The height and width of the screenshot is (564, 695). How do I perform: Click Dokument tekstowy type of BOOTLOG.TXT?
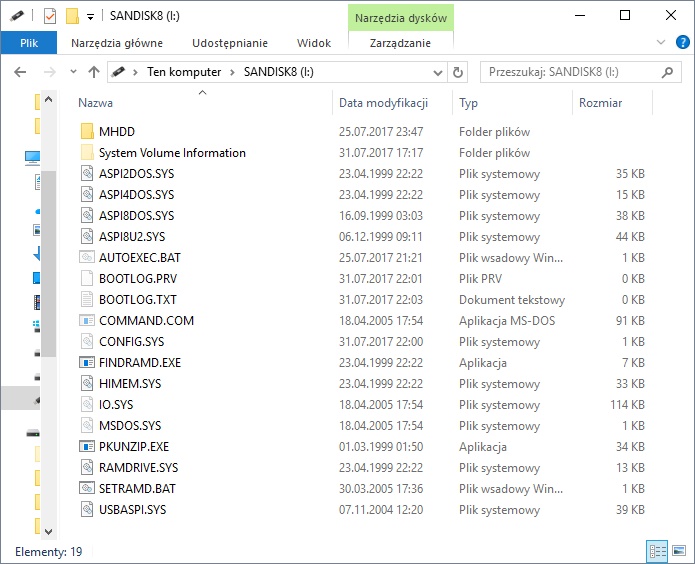512,300
